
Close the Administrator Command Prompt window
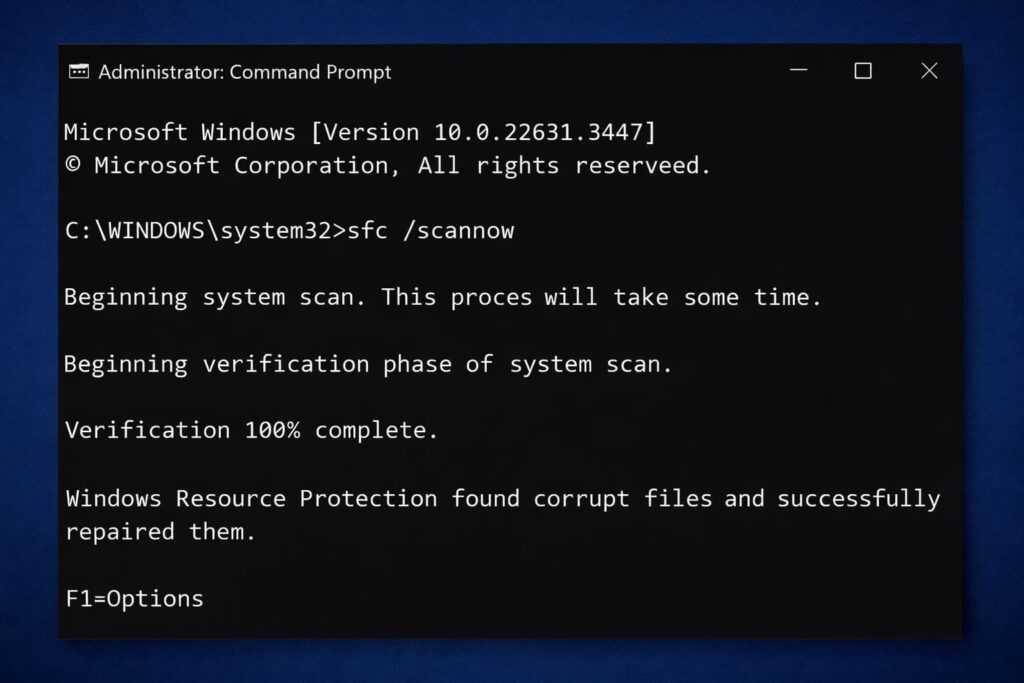click(929, 71)
